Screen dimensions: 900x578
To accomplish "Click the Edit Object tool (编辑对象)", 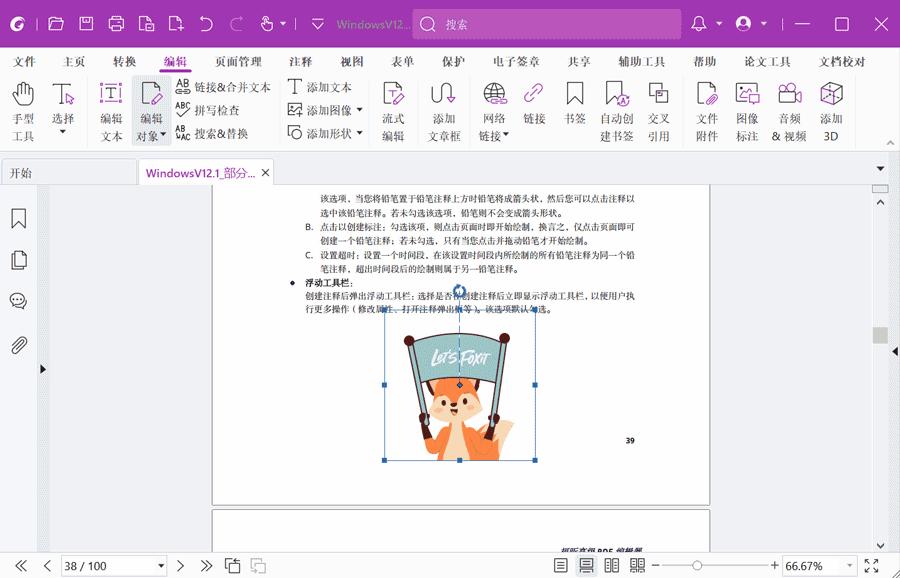I will (x=152, y=111).
